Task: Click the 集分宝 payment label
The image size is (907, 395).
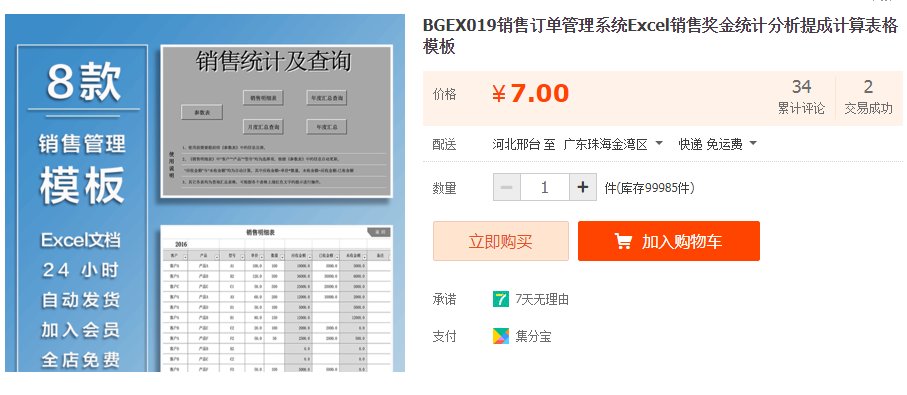Action: (533, 337)
